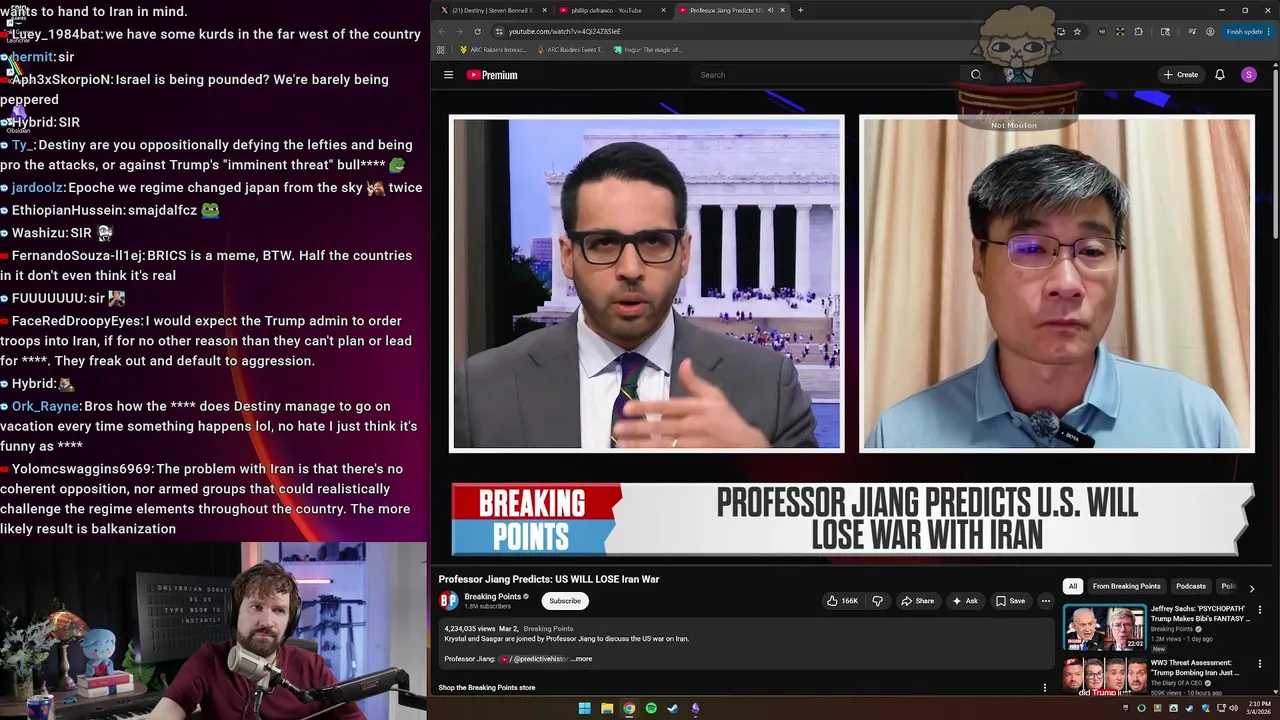1280x720 pixels.
Task: Click the YouTube Premium logo
Action: pyautogui.click(x=492, y=75)
